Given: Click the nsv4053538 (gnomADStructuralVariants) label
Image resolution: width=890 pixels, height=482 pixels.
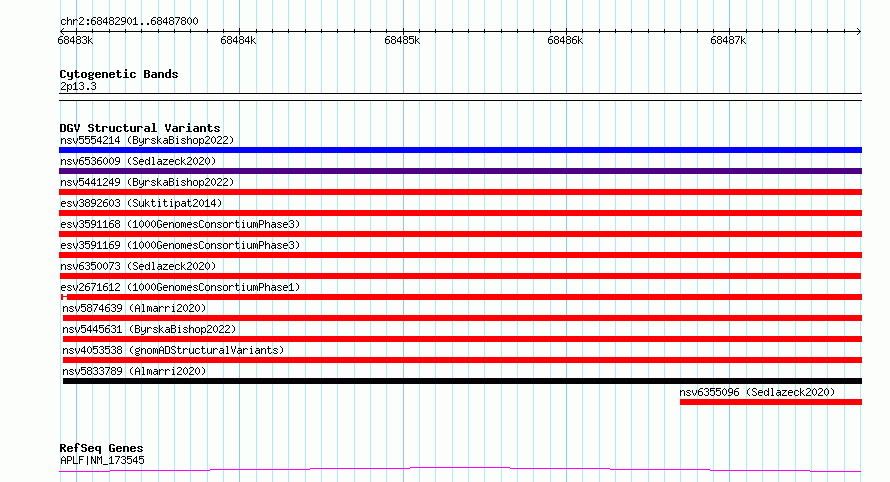Looking at the screenshot, I should (173, 350).
